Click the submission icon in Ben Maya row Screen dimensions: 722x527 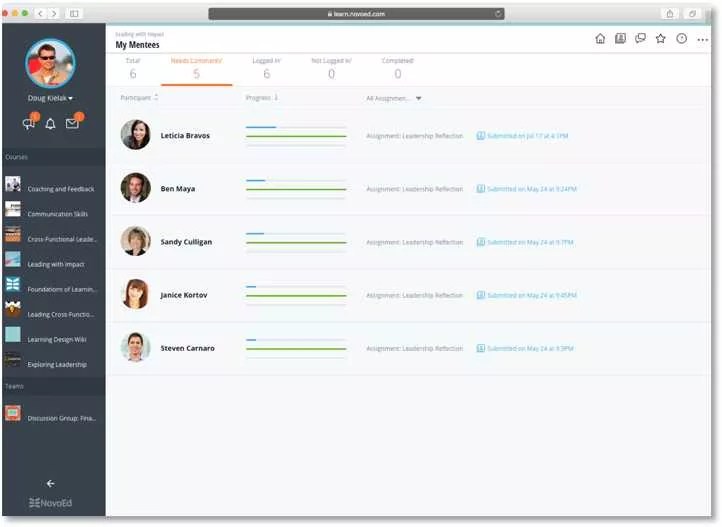point(480,189)
